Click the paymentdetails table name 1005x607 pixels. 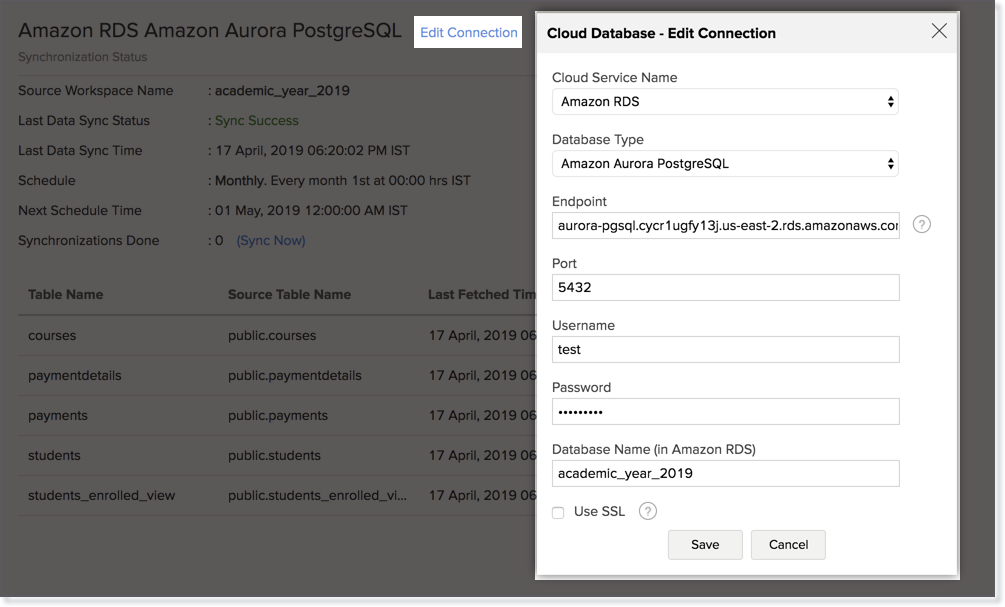point(74,376)
